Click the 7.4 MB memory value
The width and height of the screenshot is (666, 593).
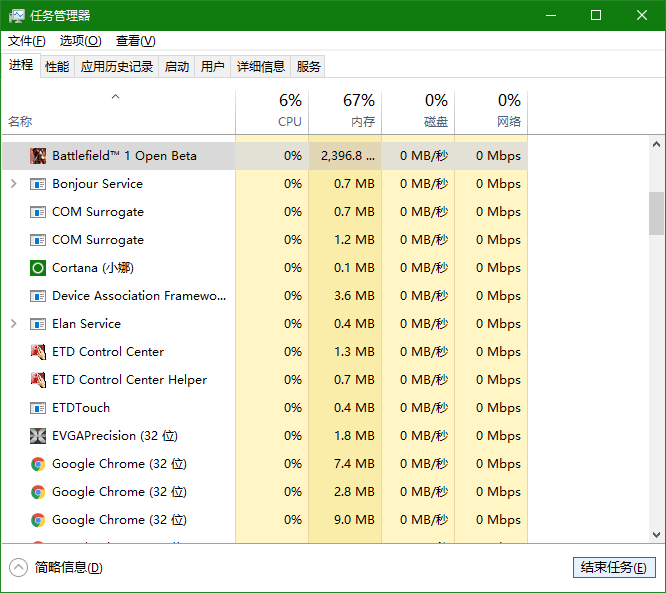(354, 464)
